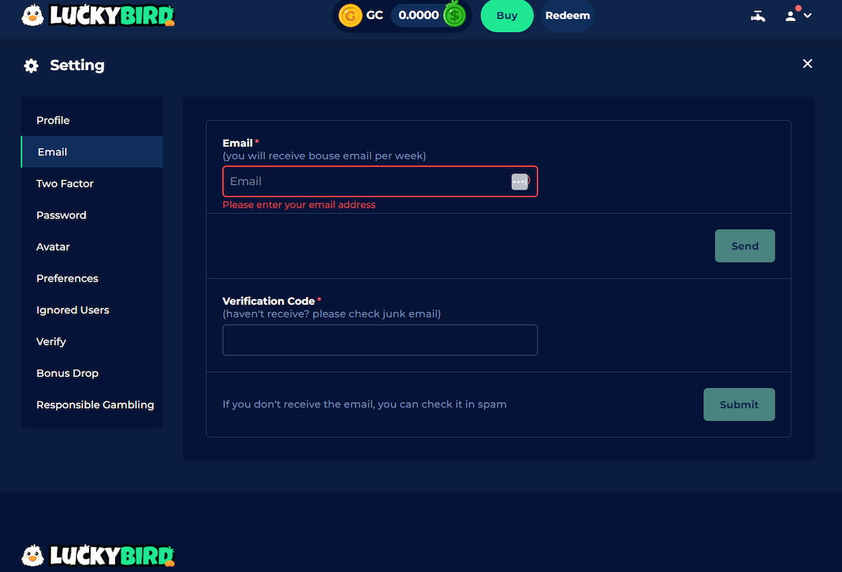Viewport: 842px width, 572px height.
Task: Click 'Please enter your email address' error text
Action: pyautogui.click(x=299, y=205)
